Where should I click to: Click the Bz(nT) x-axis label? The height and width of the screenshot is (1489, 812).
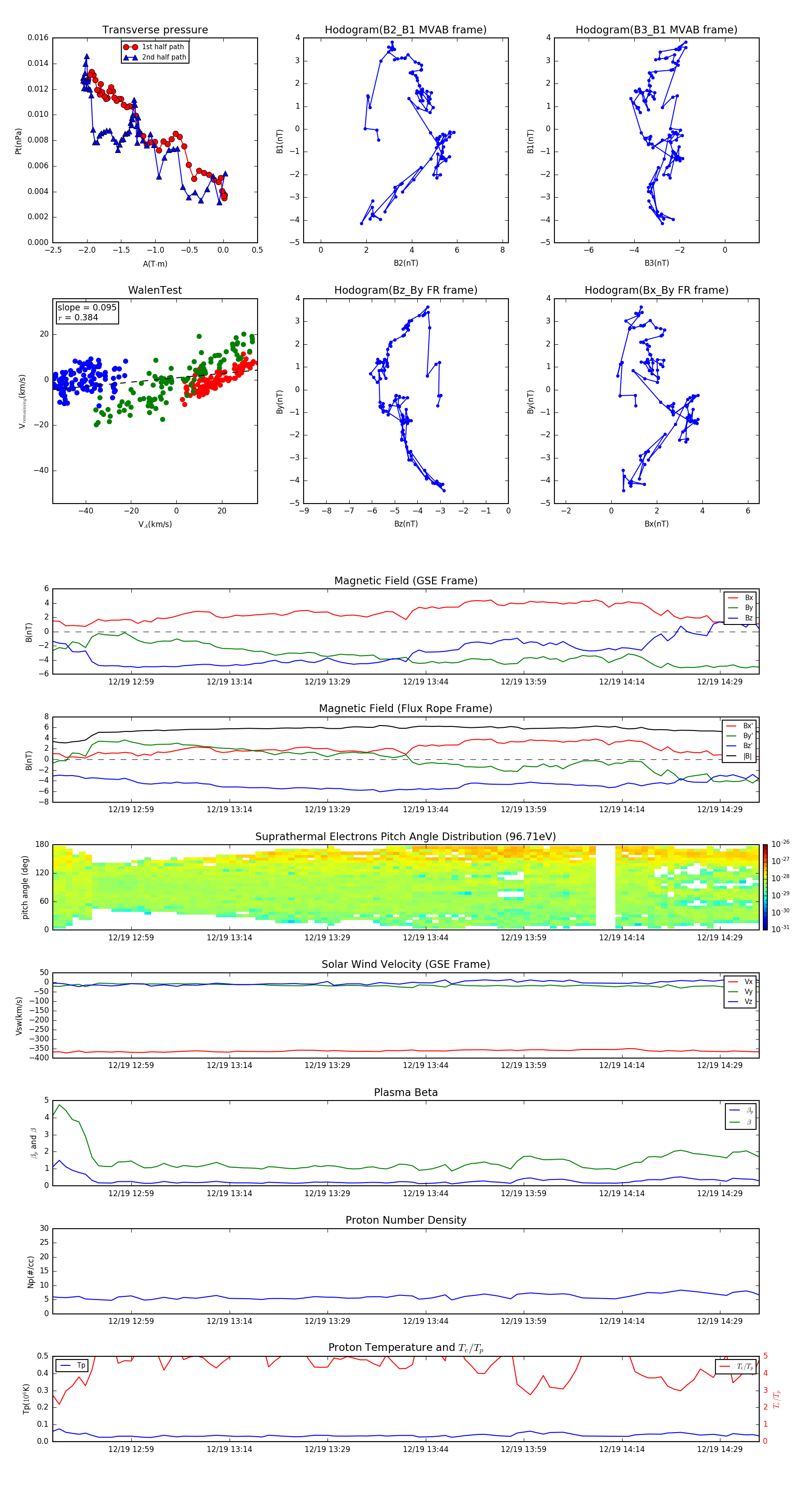pos(406,524)
